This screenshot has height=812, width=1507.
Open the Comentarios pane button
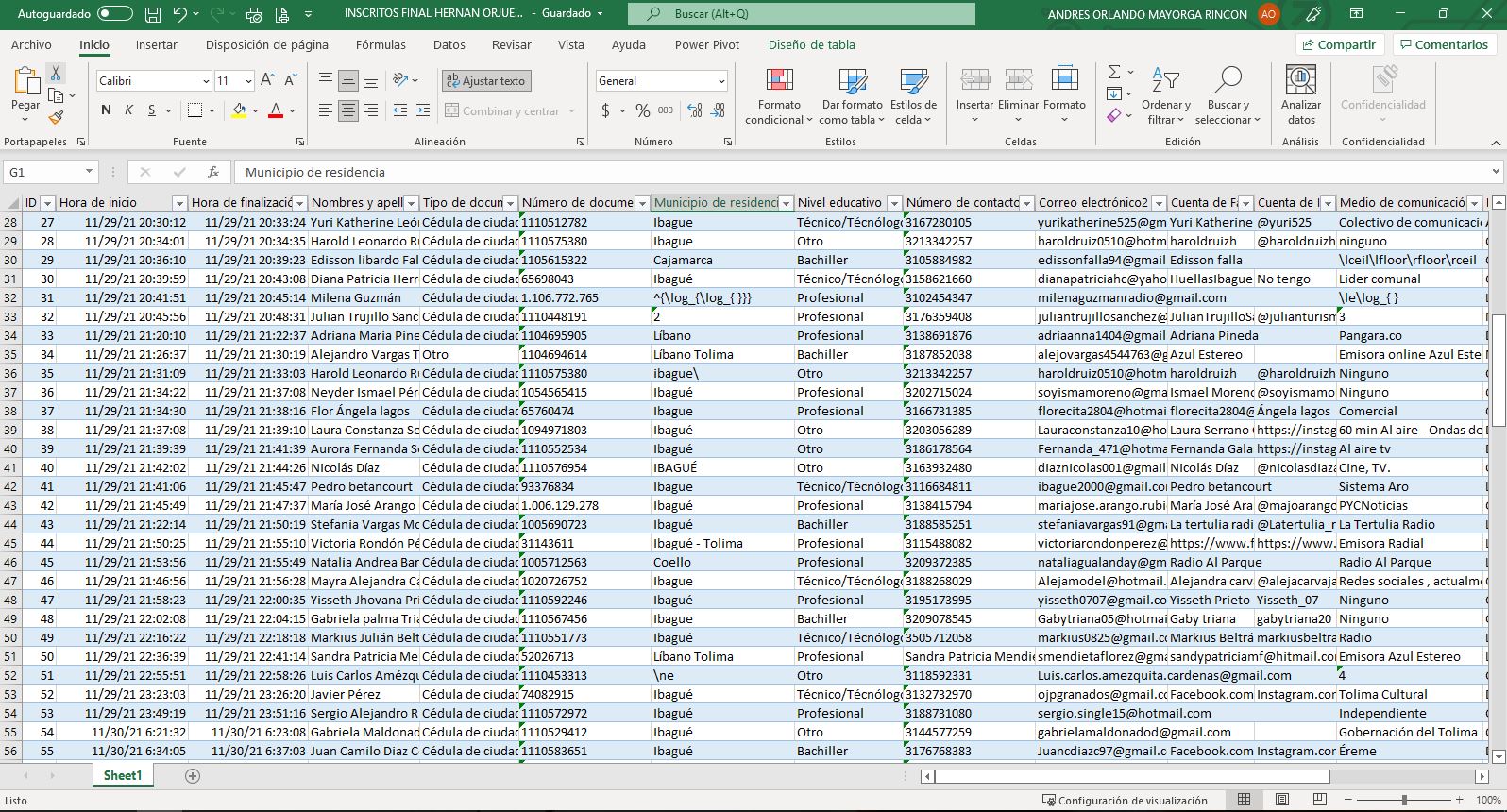point(1444,44)
